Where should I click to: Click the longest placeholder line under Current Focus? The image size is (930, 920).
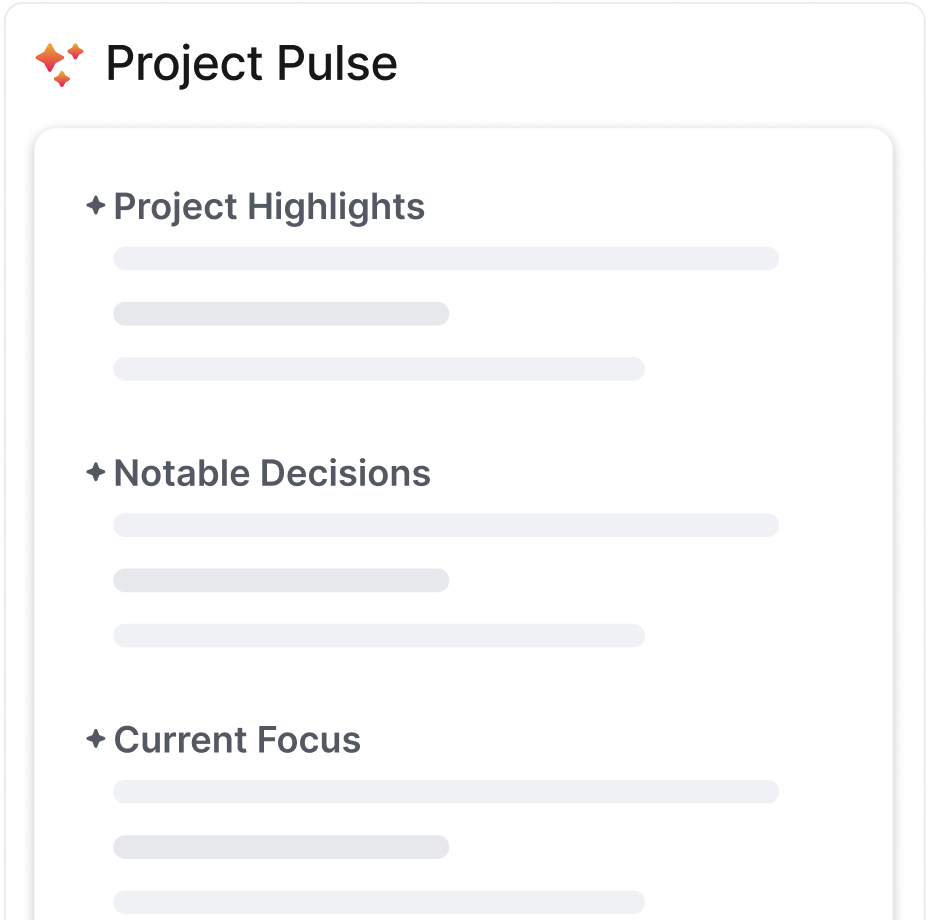coord(446,792)
